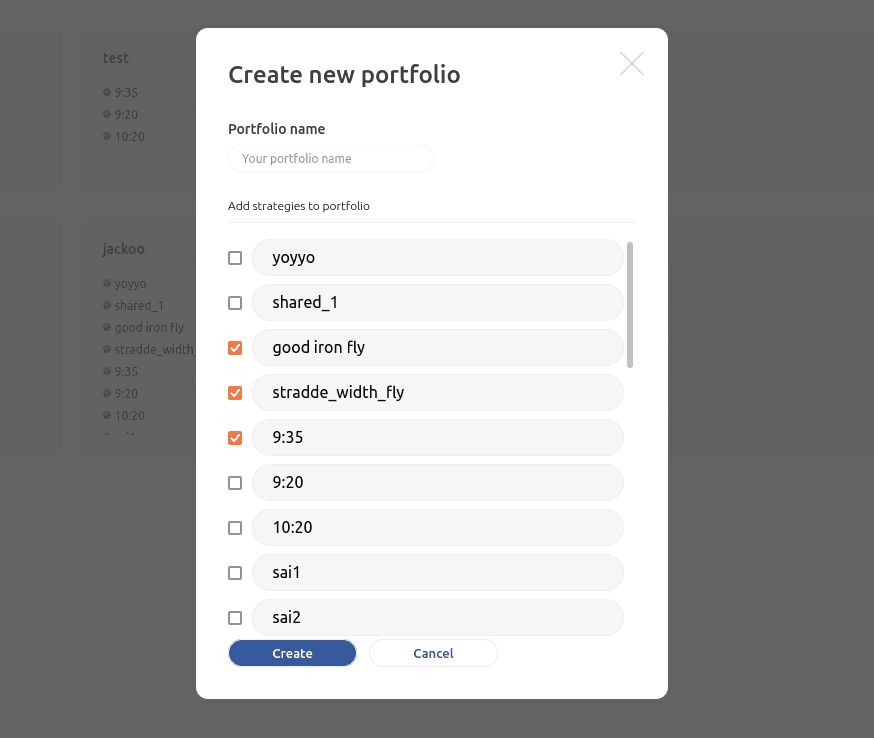Click Cancel to dismiss the dialog

(433, 652)
